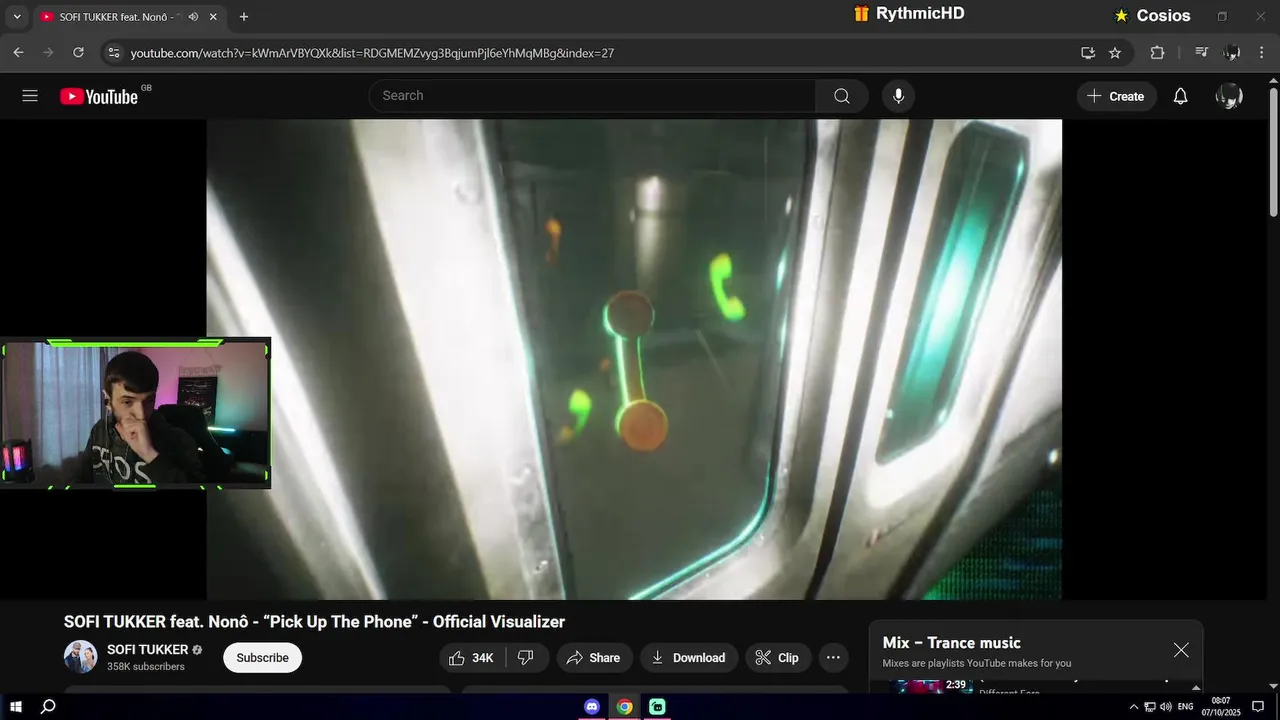Go to YouTube home via the logo
The image size is (1280, 720).
click(98, 96)
